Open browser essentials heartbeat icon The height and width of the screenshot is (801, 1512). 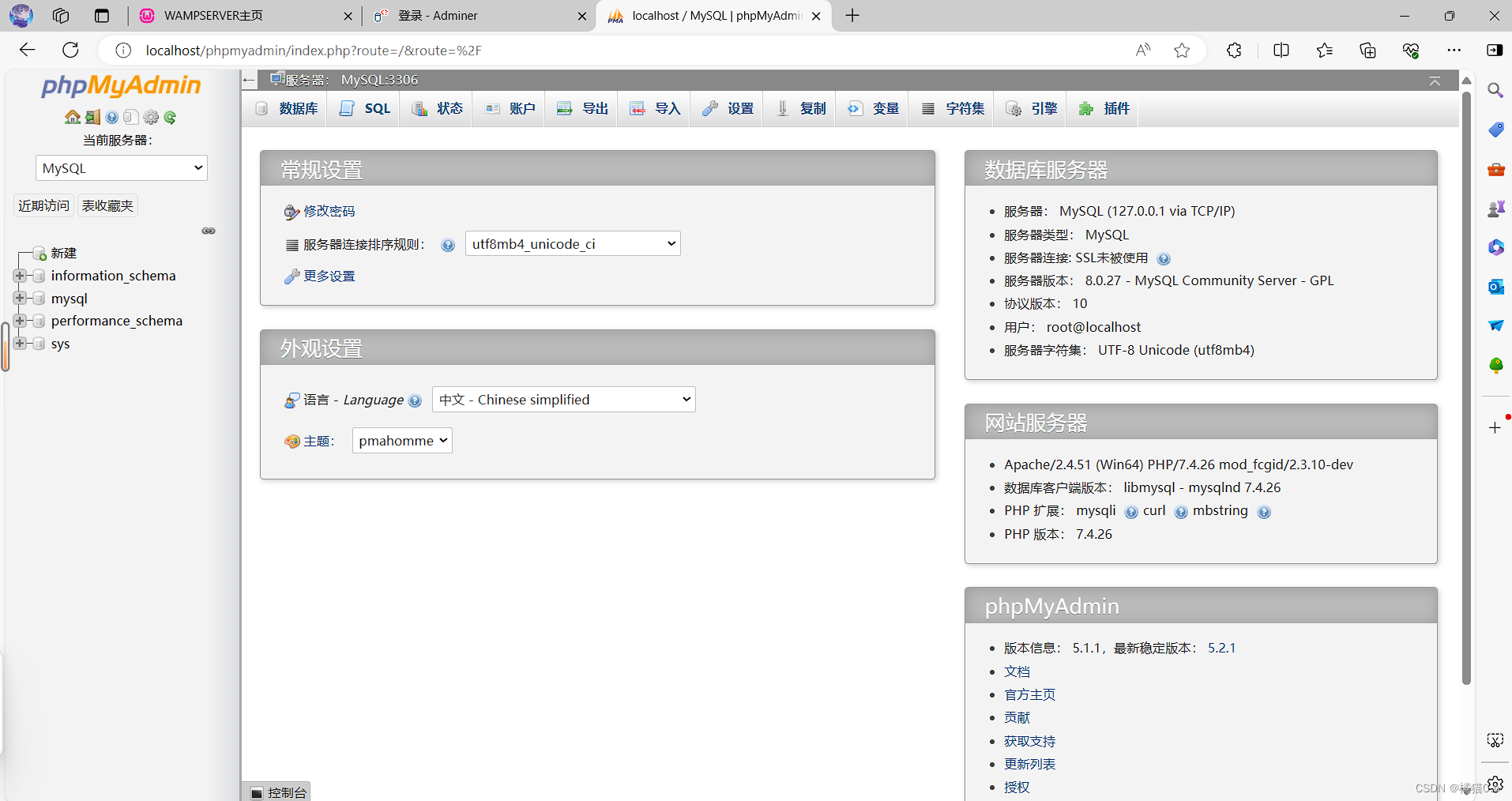1411,51
